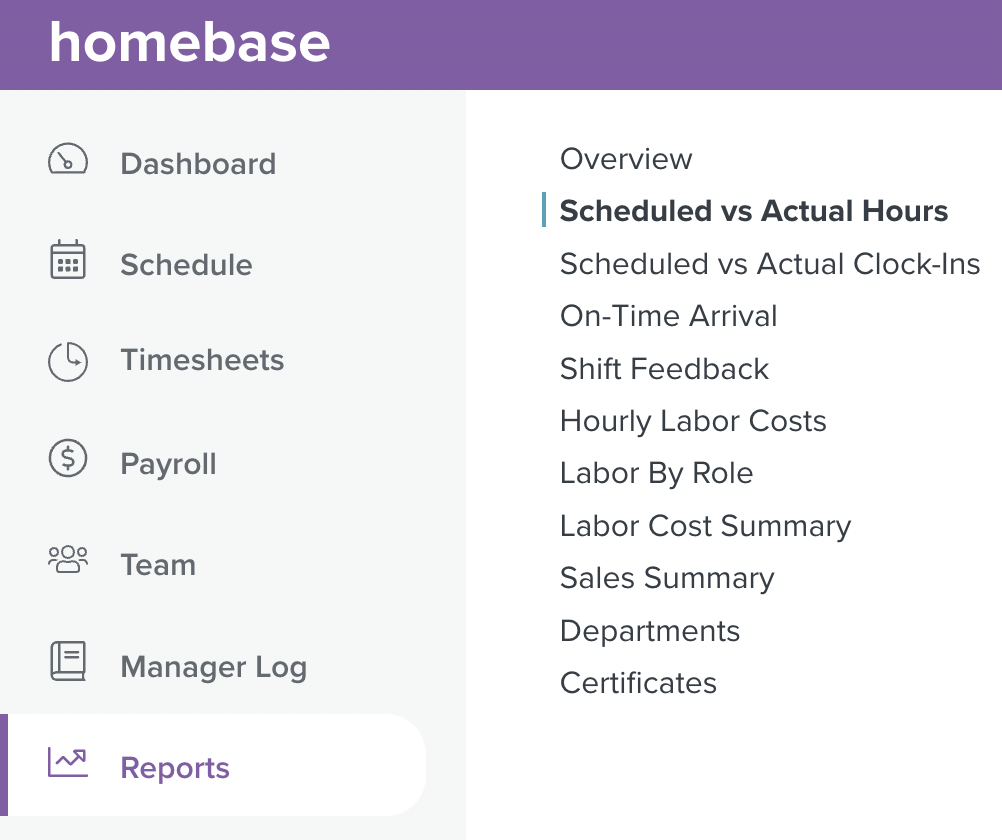View the On-Time Arrival report
The height and width of the screenshot is (840, 1002).
[668, 316]
